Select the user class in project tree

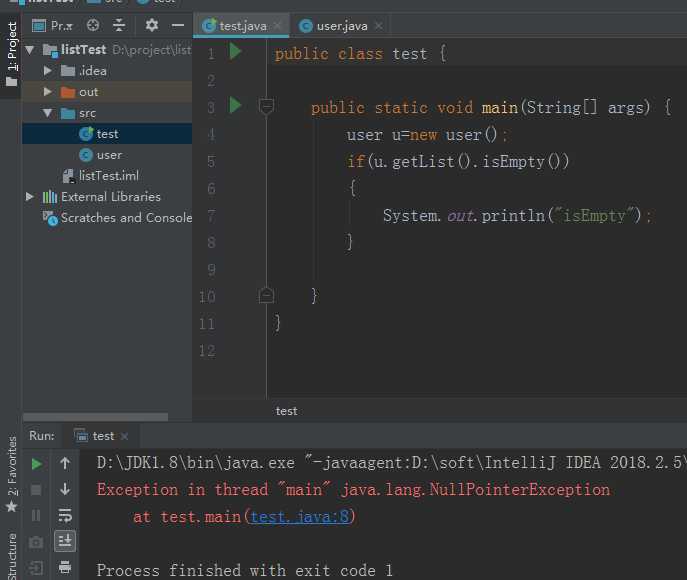(x=107, y=155)
